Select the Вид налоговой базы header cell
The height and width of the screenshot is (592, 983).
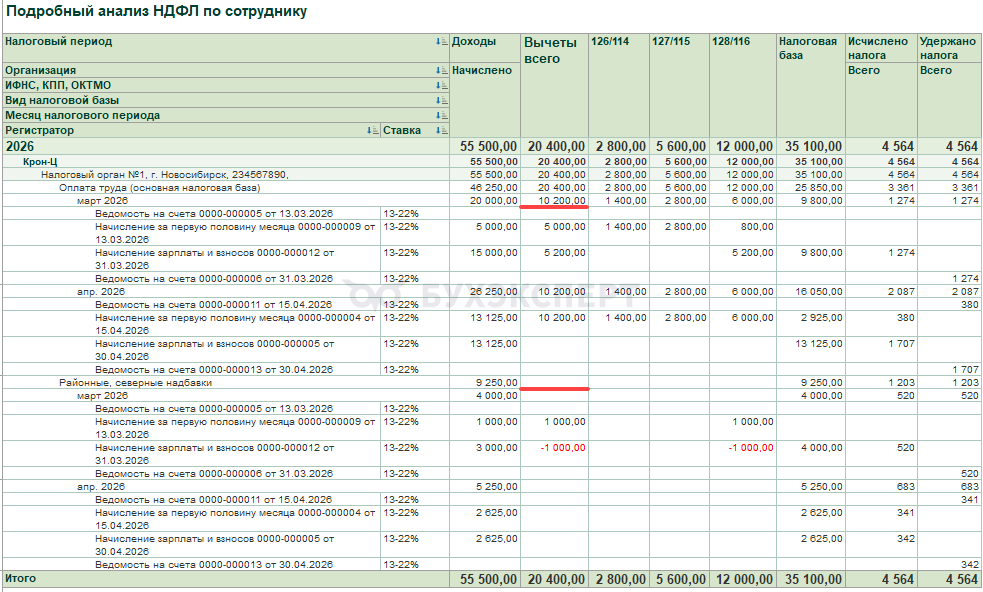click(x=226, y=100)
